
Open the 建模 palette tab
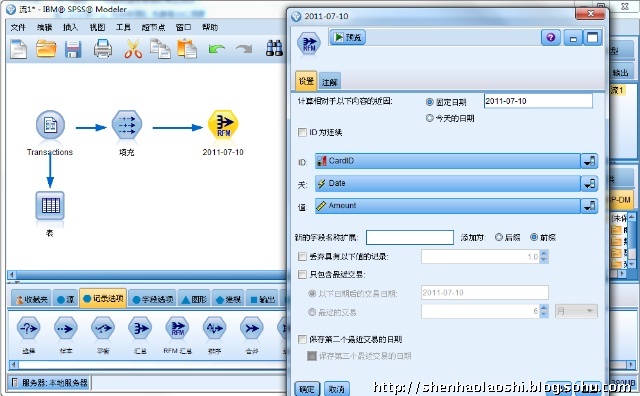click(x=228, y=299)
